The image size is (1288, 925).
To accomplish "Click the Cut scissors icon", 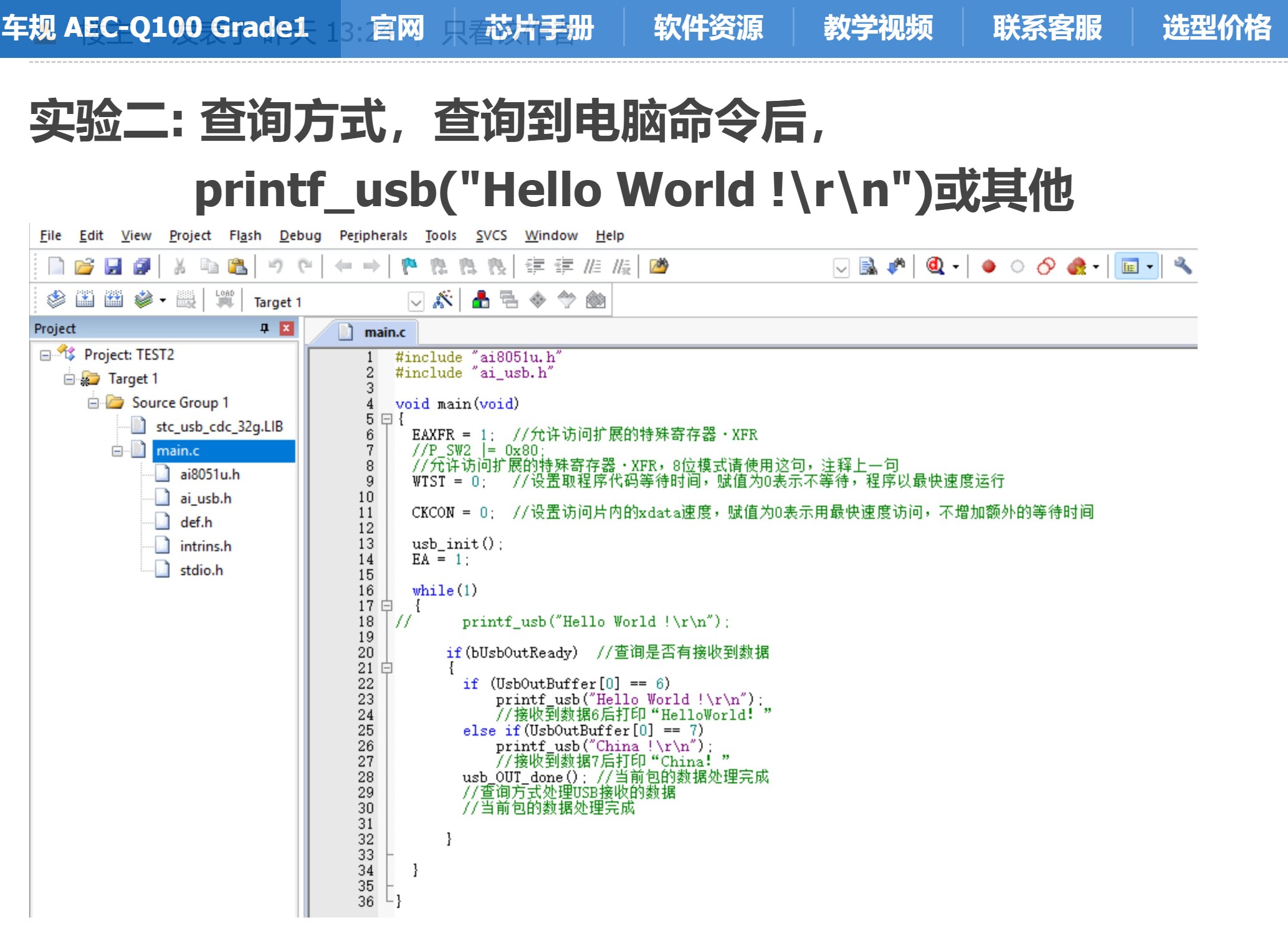I will point(179,267).
